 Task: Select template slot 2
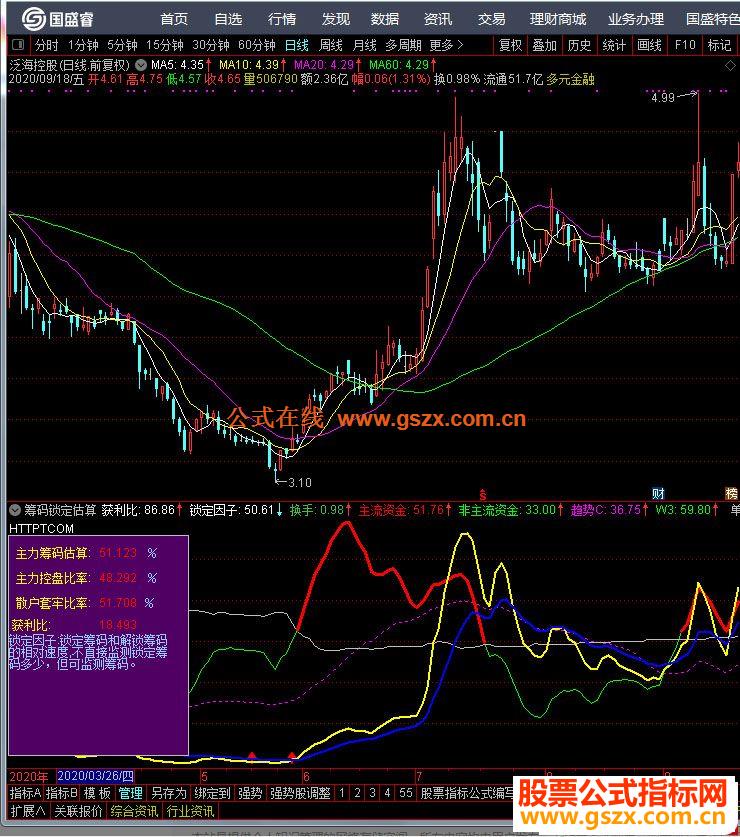pyautogui.click(x=357, y=793)
